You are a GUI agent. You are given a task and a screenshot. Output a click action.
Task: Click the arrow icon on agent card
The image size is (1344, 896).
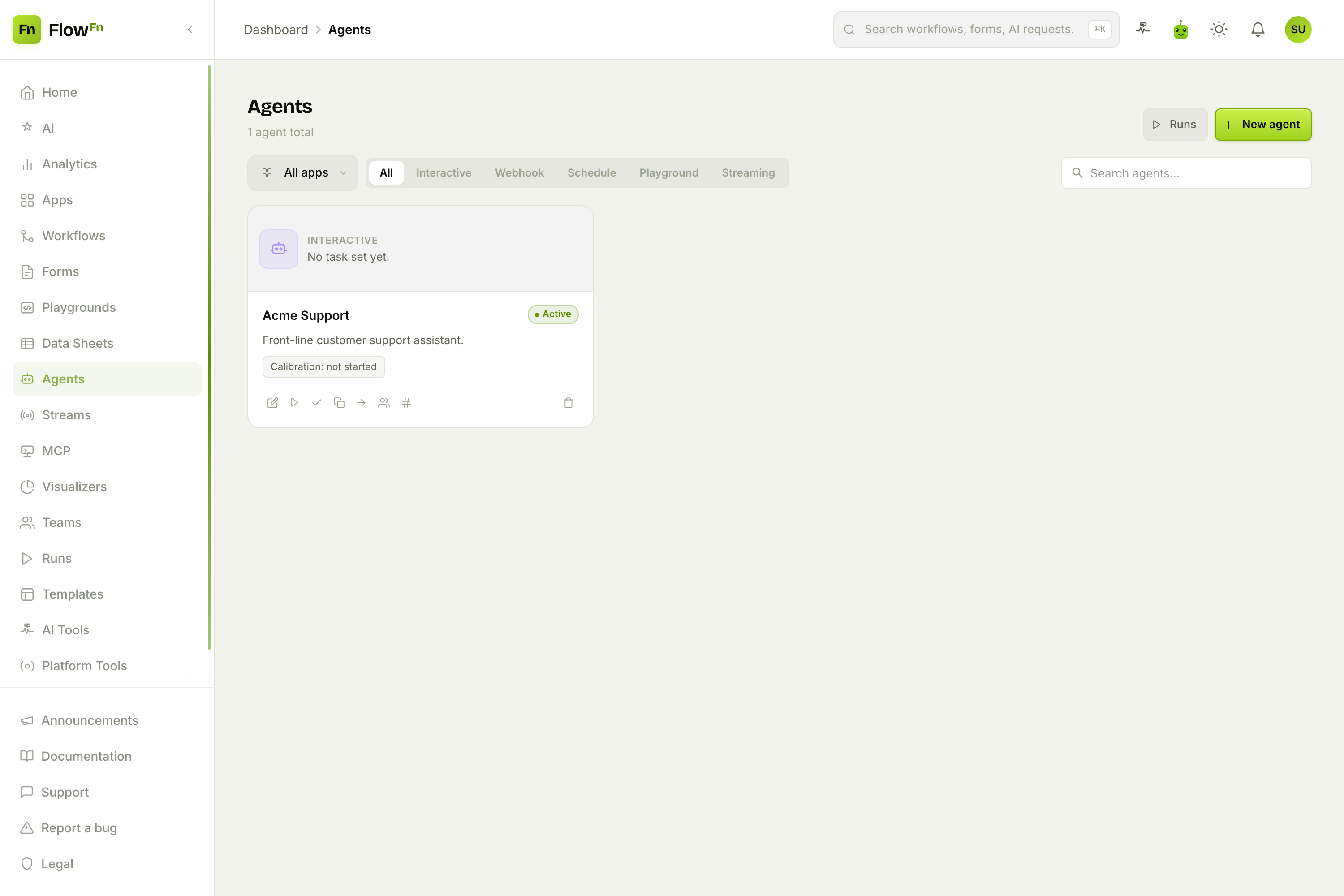pos(362,403)
